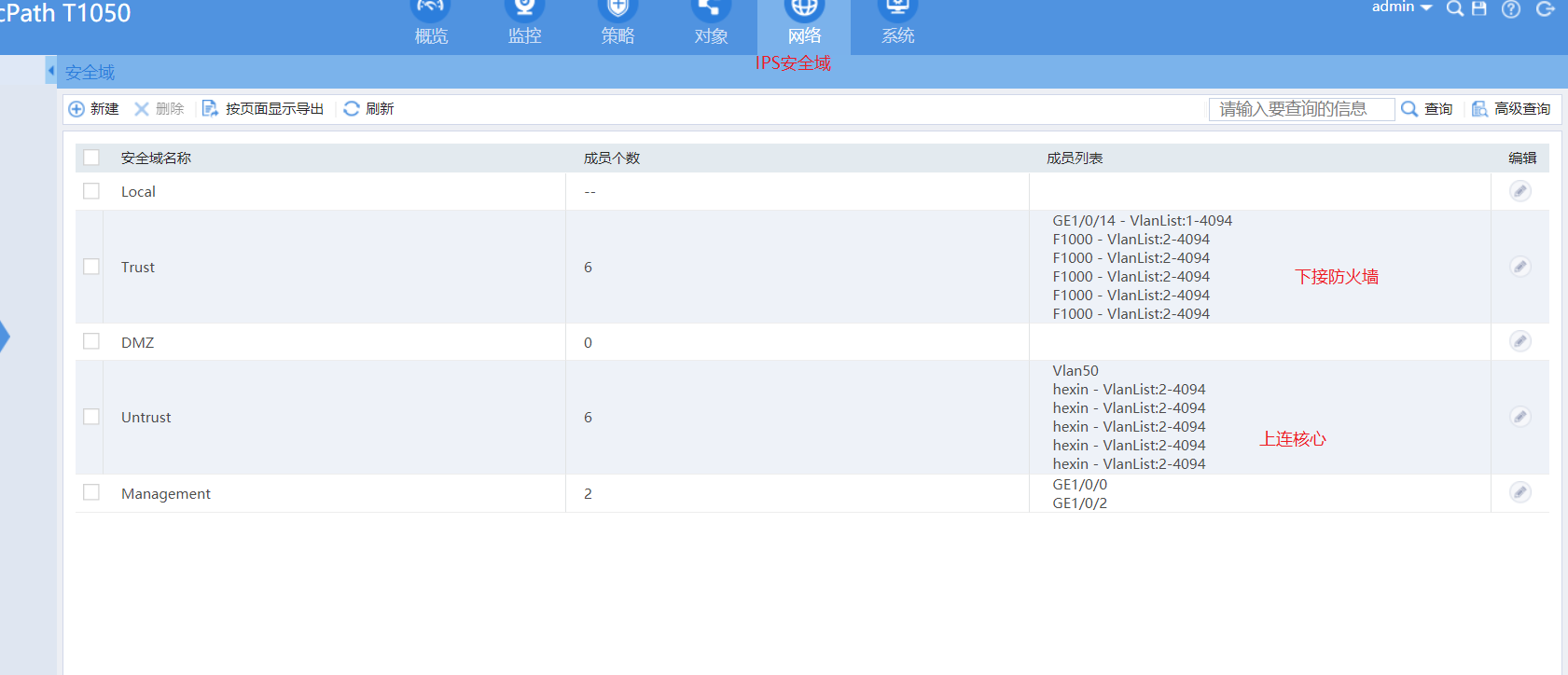Edit the Local security zone

(x=1520, y=191)
